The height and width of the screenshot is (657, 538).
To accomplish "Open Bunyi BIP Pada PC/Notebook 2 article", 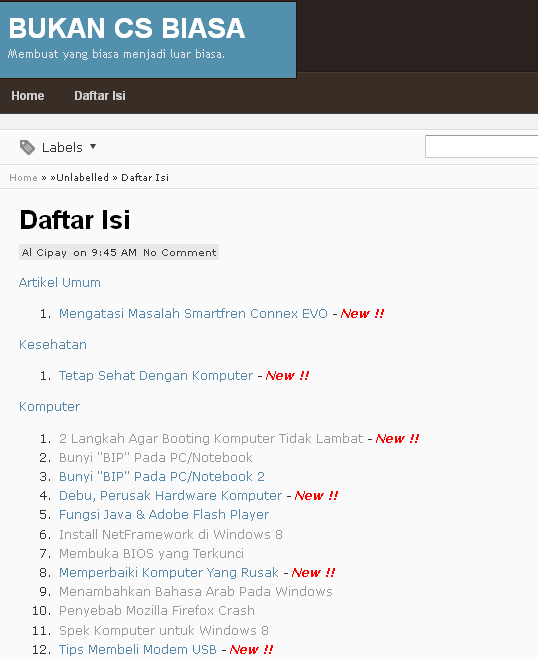I will [x=162, y=476].
